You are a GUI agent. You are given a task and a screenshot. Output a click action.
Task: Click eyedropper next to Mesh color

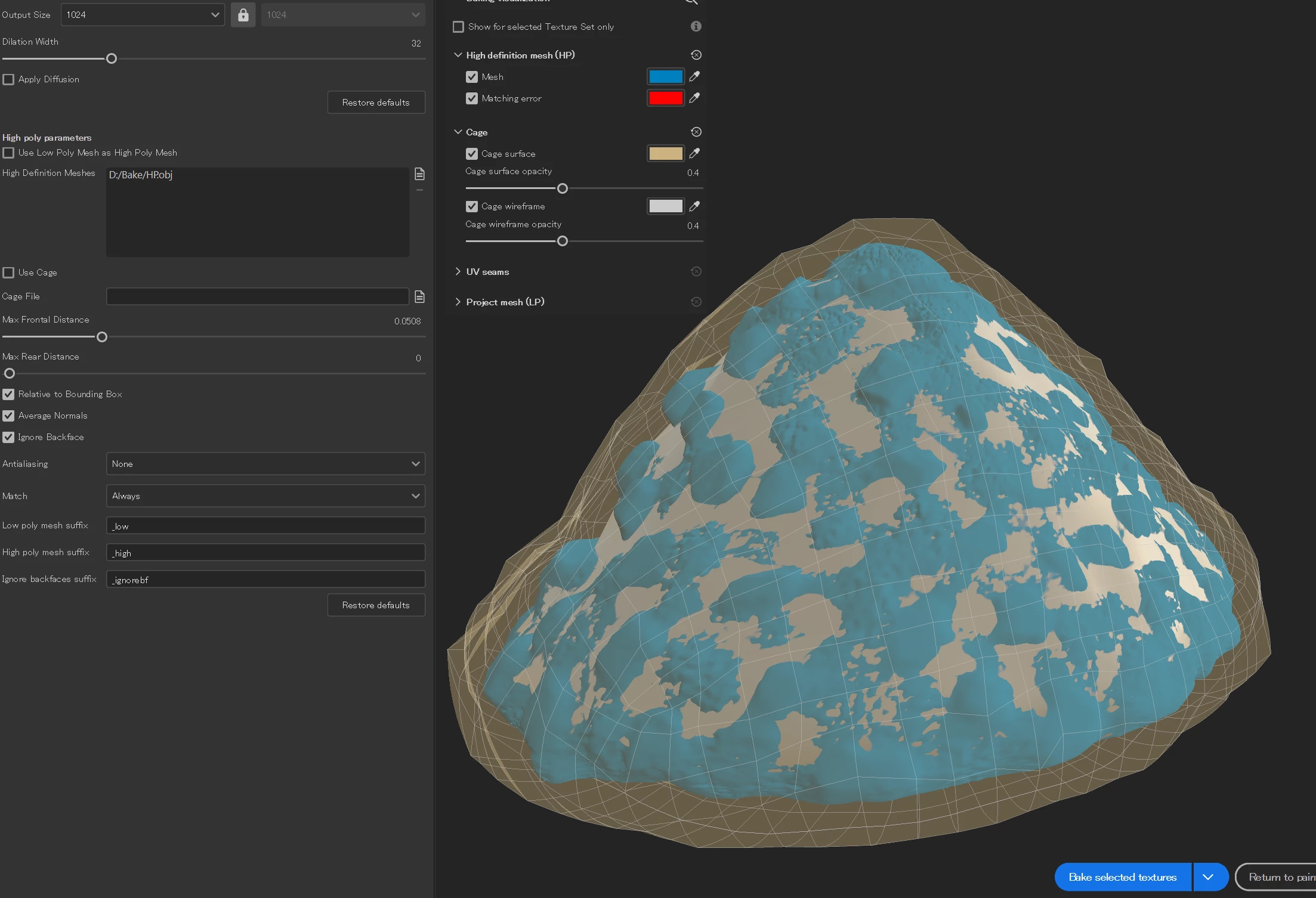coord(694,76)
